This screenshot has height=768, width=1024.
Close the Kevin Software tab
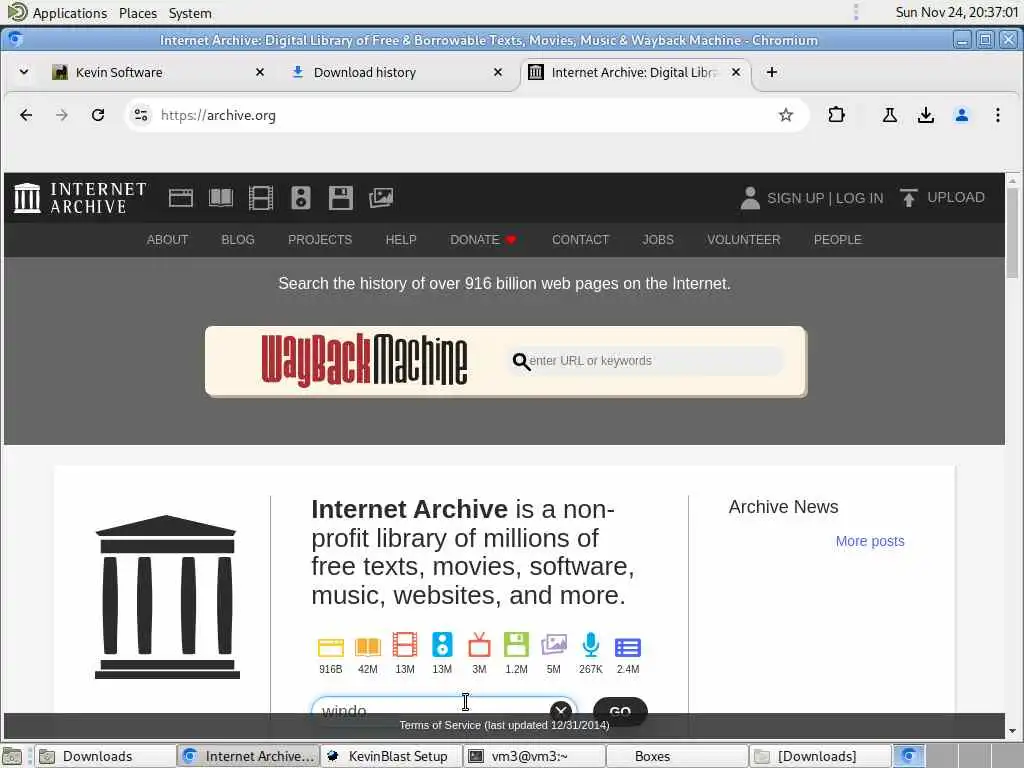pos(260,72)
